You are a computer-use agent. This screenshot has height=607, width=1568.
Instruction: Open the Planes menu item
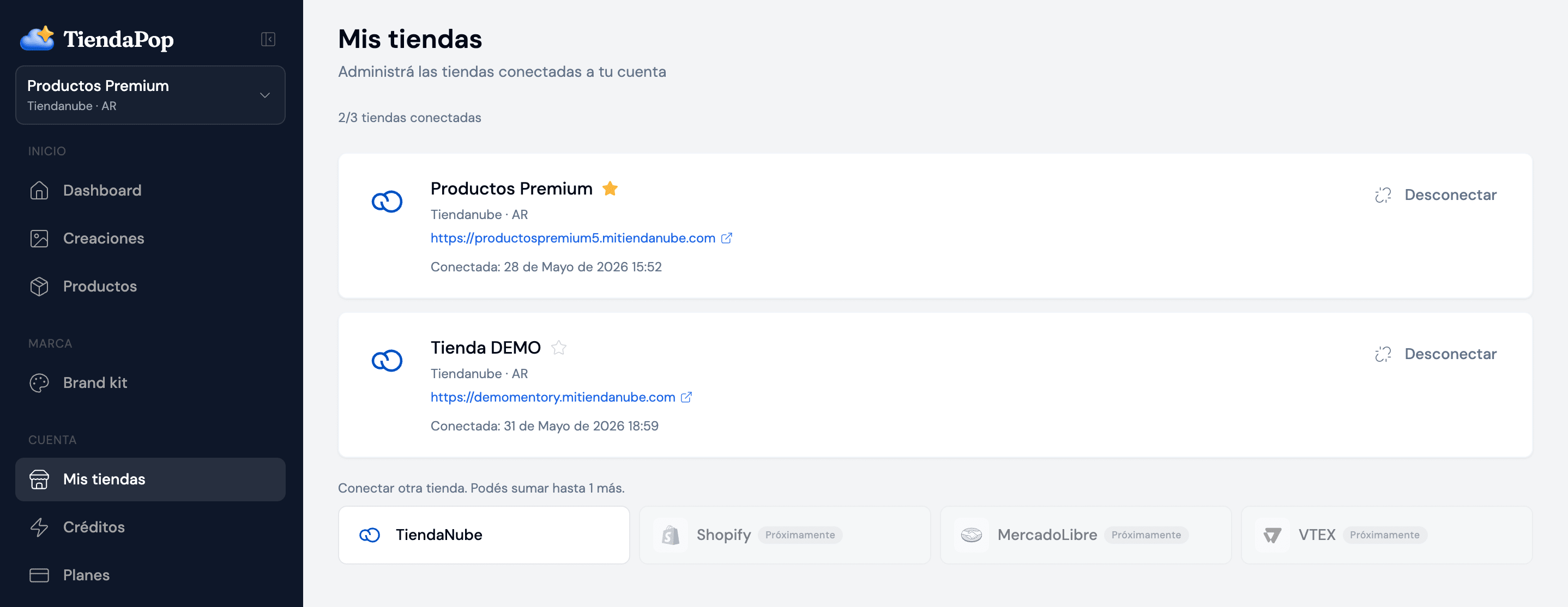pos(150,575)
